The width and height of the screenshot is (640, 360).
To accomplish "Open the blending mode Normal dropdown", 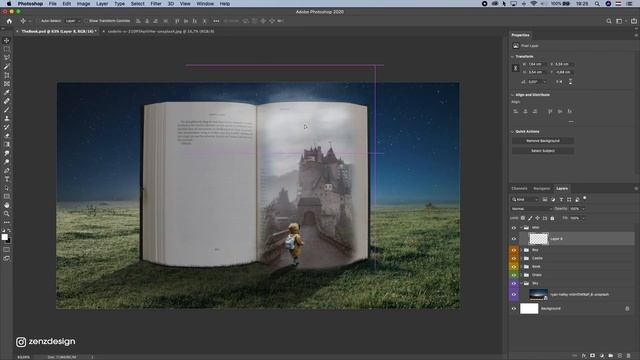I will [531, 209].
